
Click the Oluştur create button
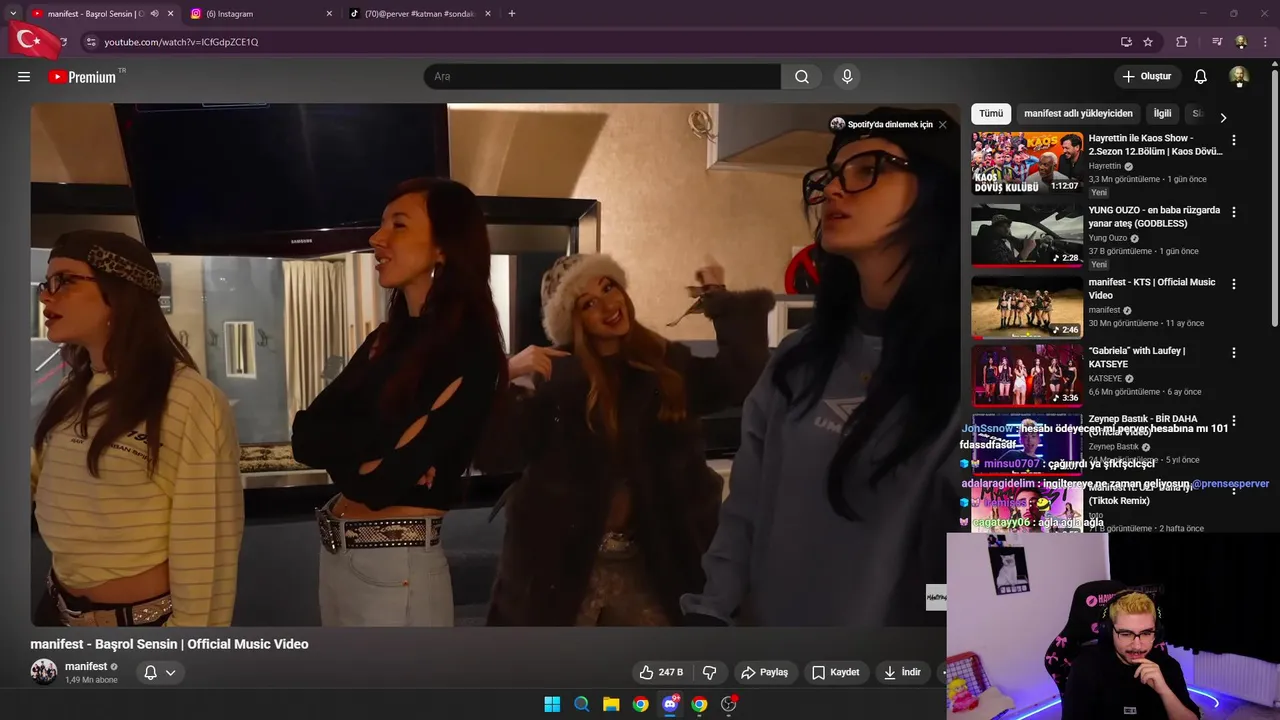tap(1146, 77)
